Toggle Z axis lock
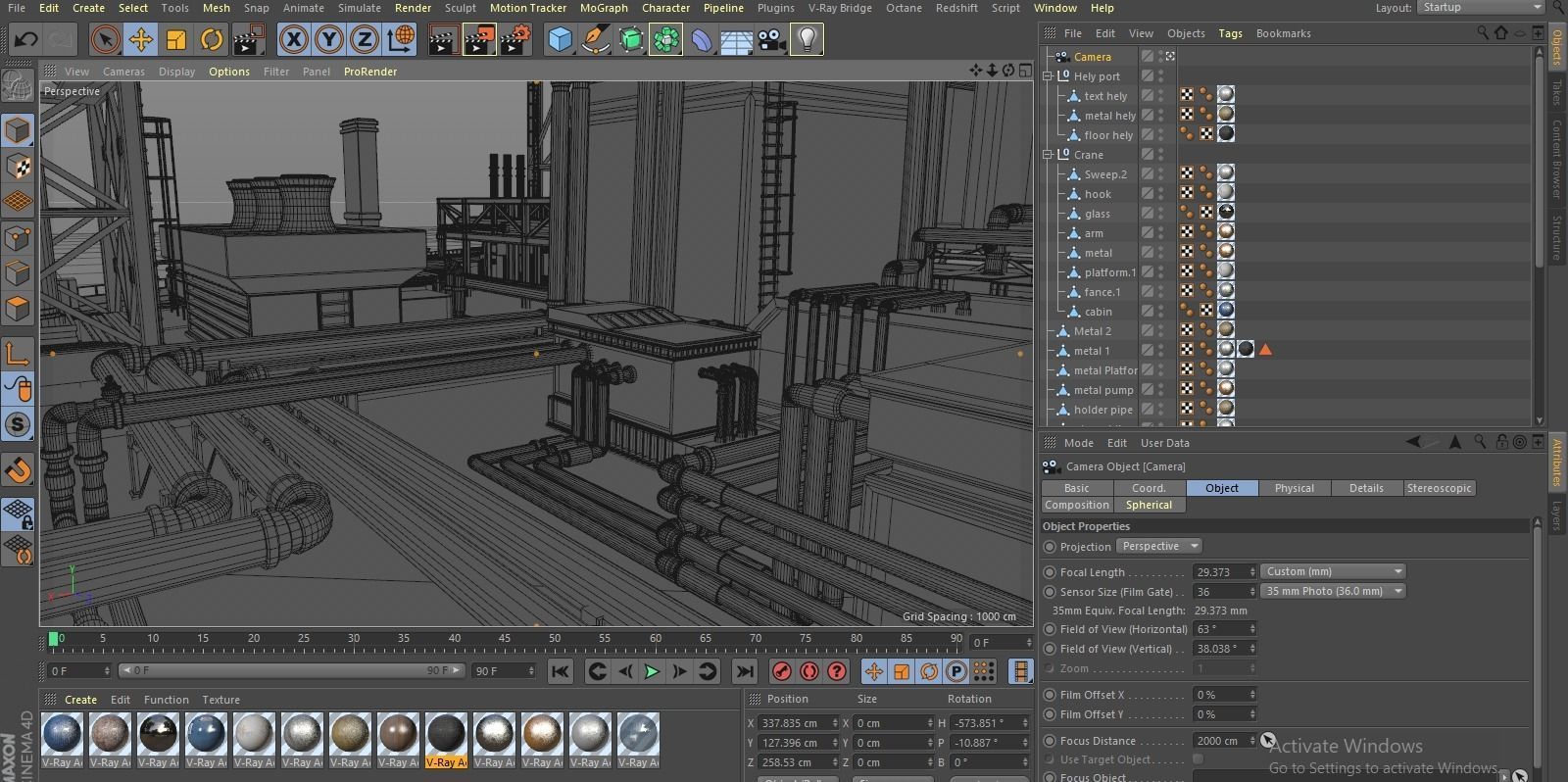The image size is (1568, 782). [x=365, y=40]
